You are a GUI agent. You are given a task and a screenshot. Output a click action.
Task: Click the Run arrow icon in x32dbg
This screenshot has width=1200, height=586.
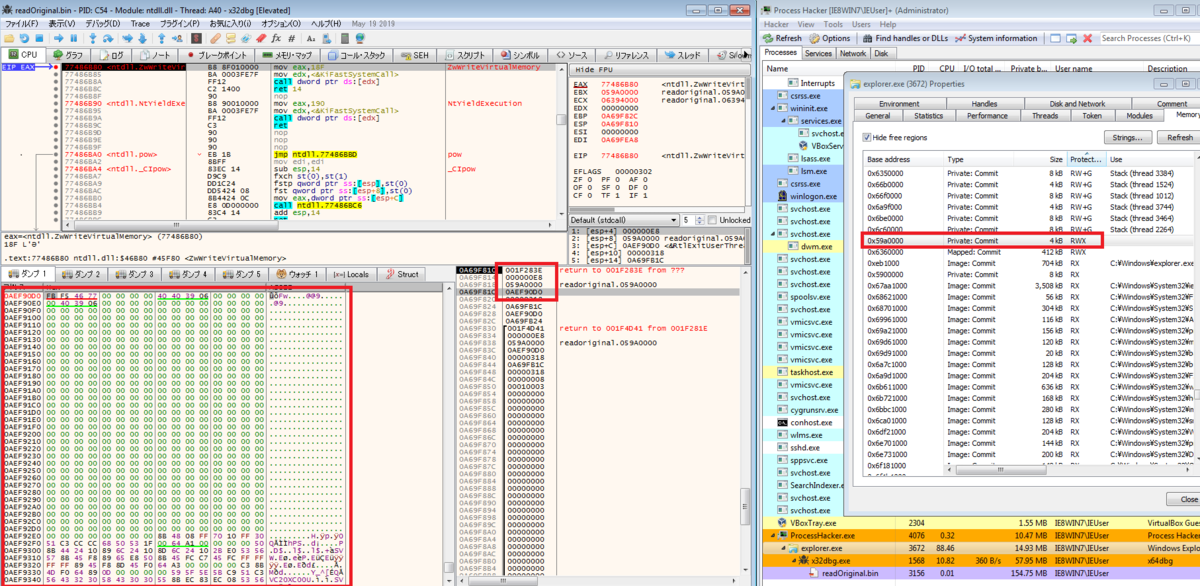[58, 38]
